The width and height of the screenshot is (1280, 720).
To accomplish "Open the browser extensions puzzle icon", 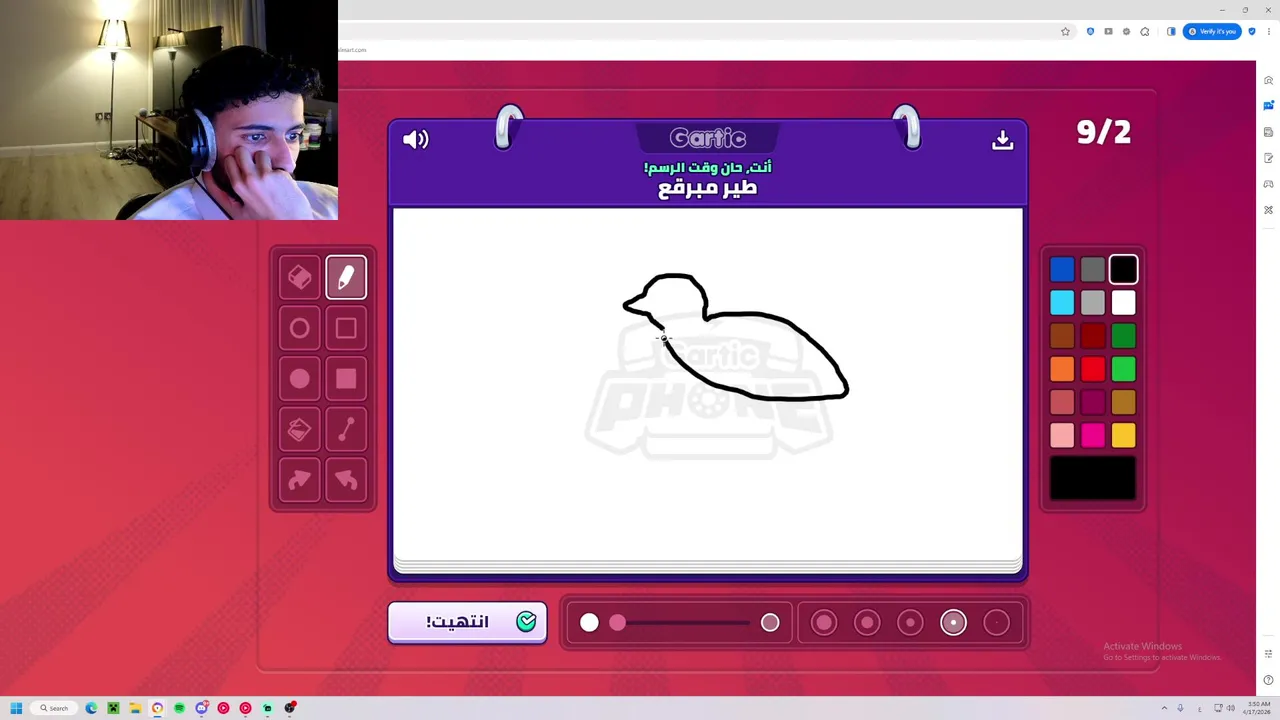I will coord(1144,31).
